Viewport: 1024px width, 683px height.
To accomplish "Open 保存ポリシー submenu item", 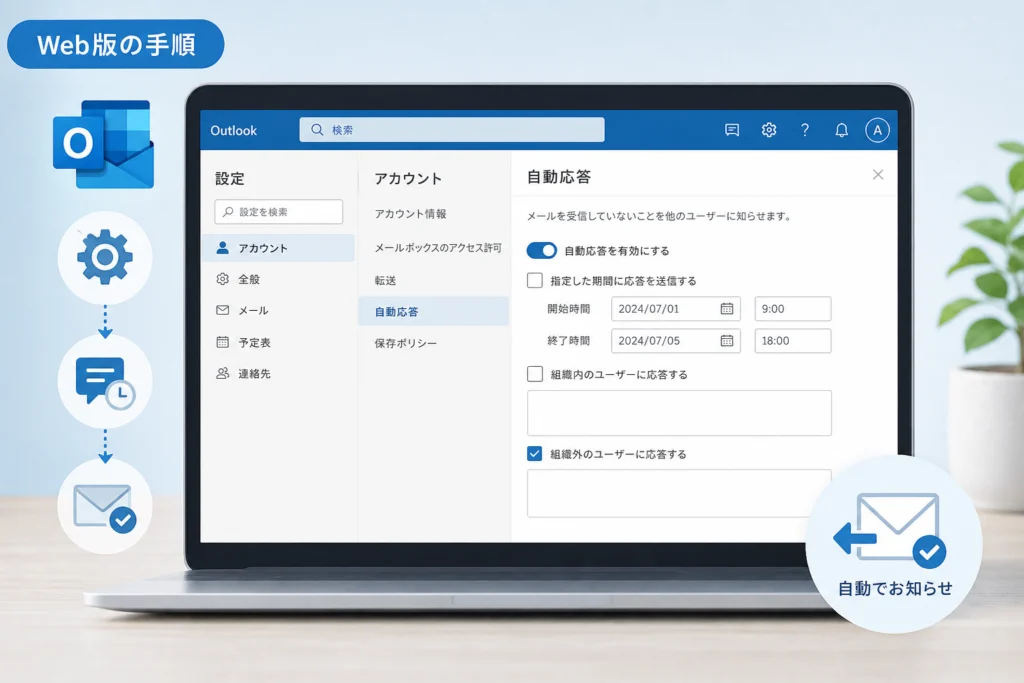I will tap(406, 343).
